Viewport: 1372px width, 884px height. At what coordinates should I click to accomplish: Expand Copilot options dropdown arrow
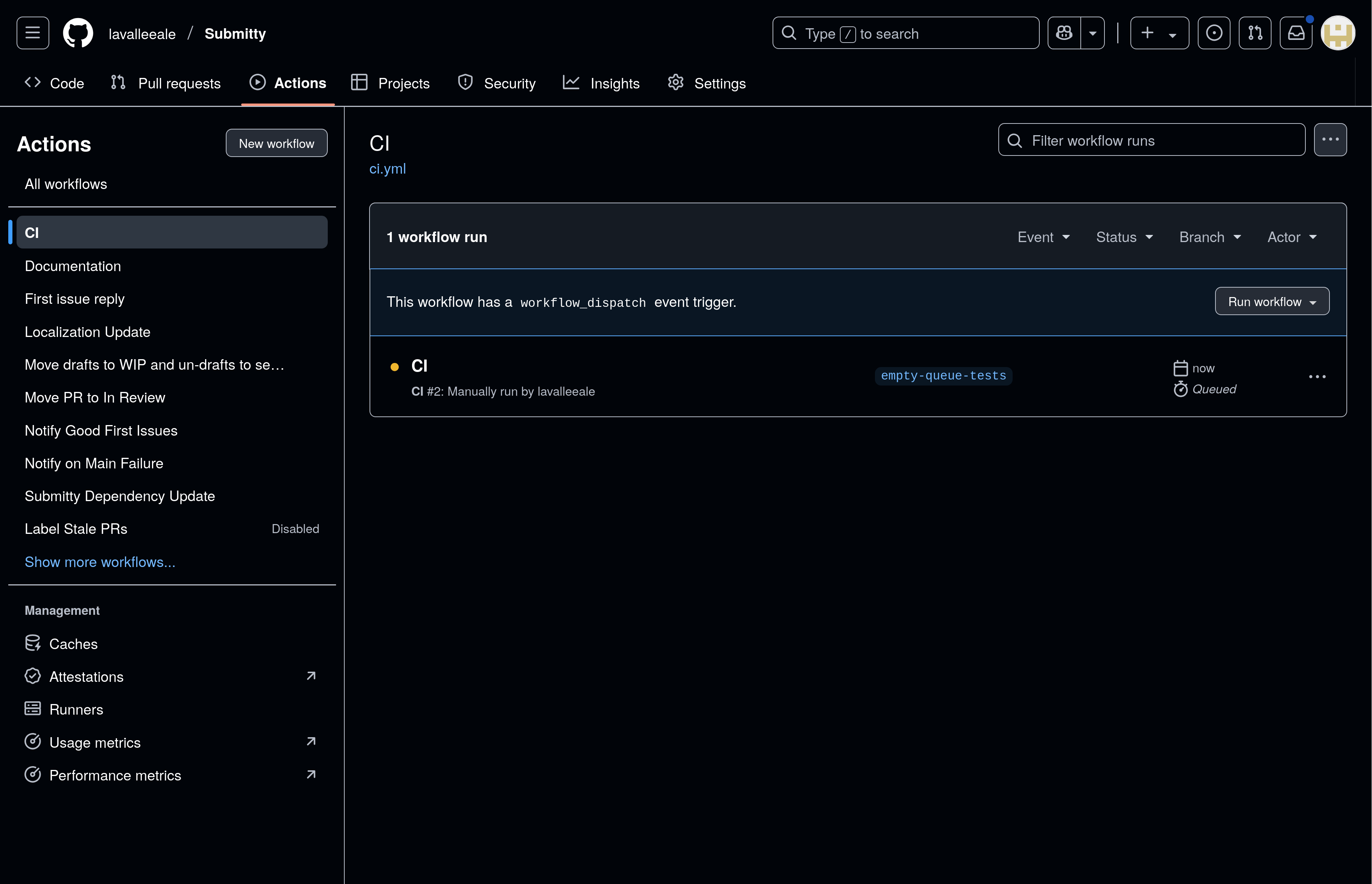[1093, 33]
